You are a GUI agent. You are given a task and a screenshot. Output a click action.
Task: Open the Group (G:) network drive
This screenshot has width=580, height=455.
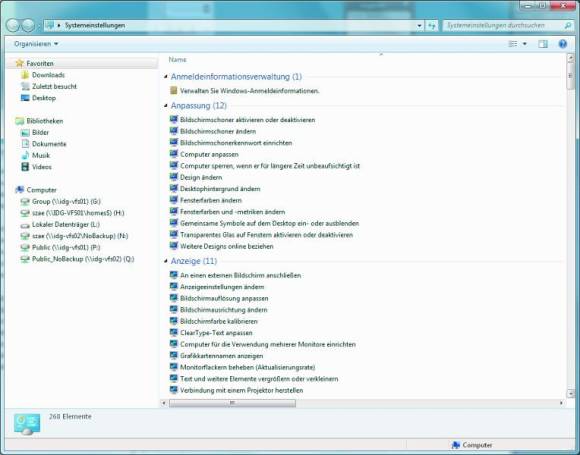click(66, 201)
